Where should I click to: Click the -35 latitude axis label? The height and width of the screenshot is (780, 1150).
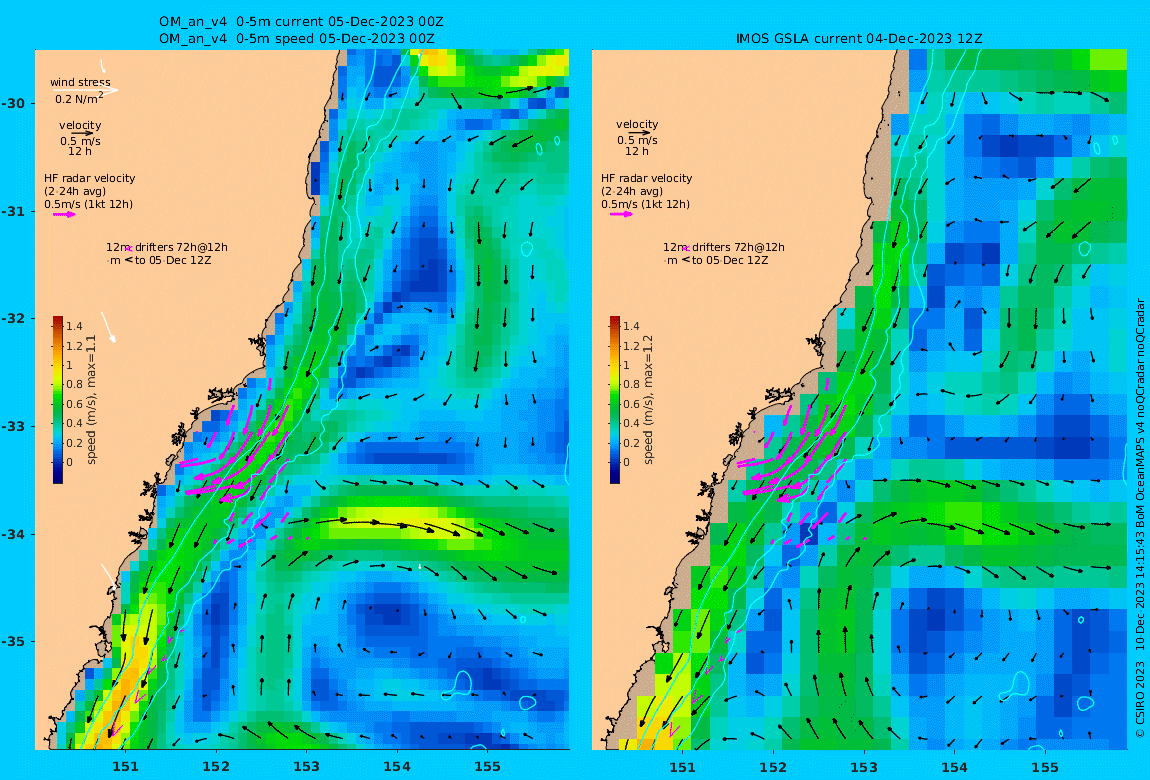12,642
